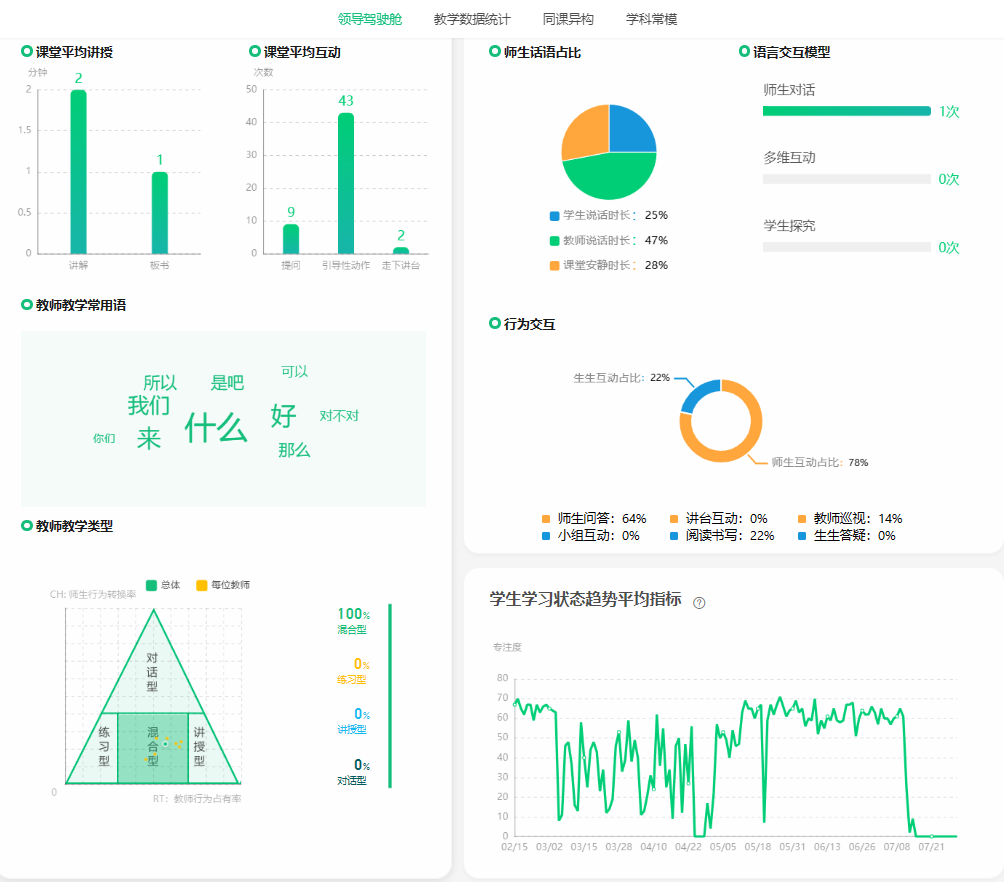1004x882 pixels.
Task: Click the 师生对话 progress bar
Action: [x=846, y=111]
